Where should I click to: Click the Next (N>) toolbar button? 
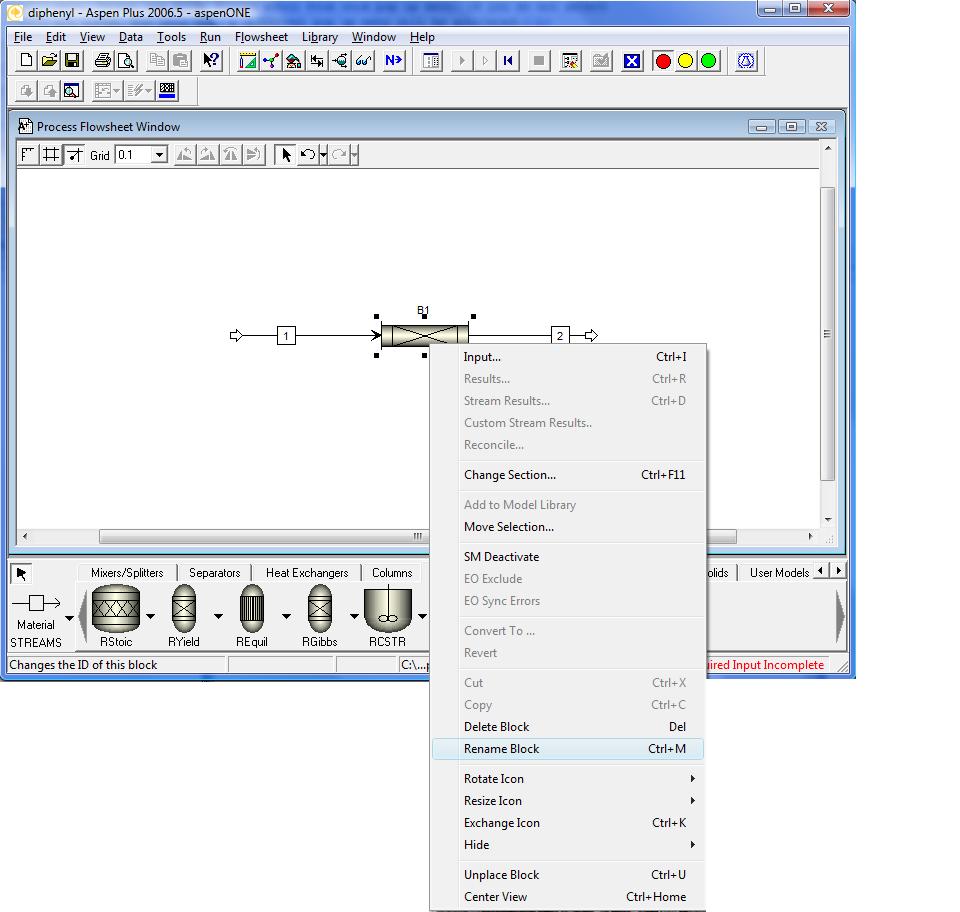[394, 61]
